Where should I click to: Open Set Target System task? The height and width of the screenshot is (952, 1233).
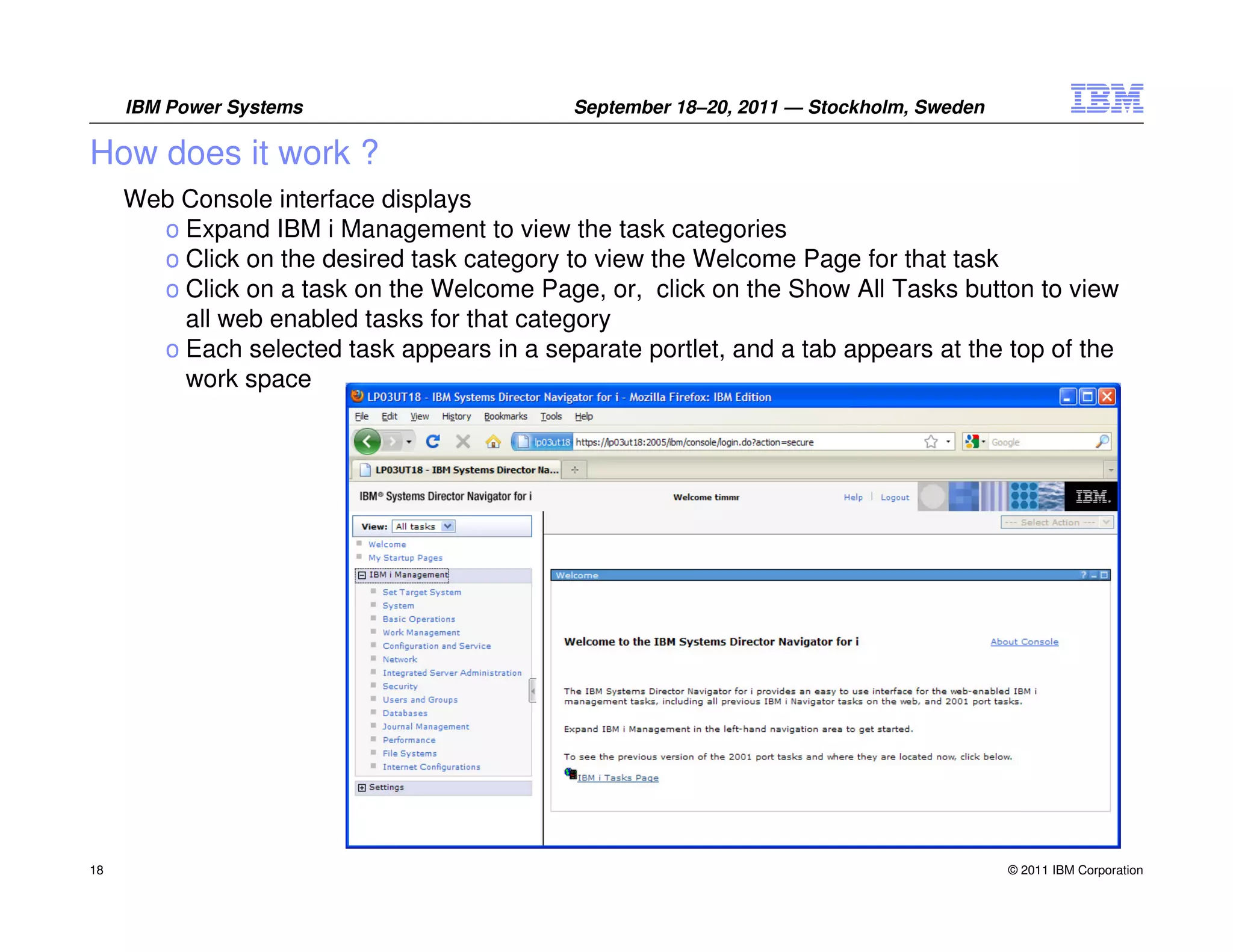click(421, 592)
